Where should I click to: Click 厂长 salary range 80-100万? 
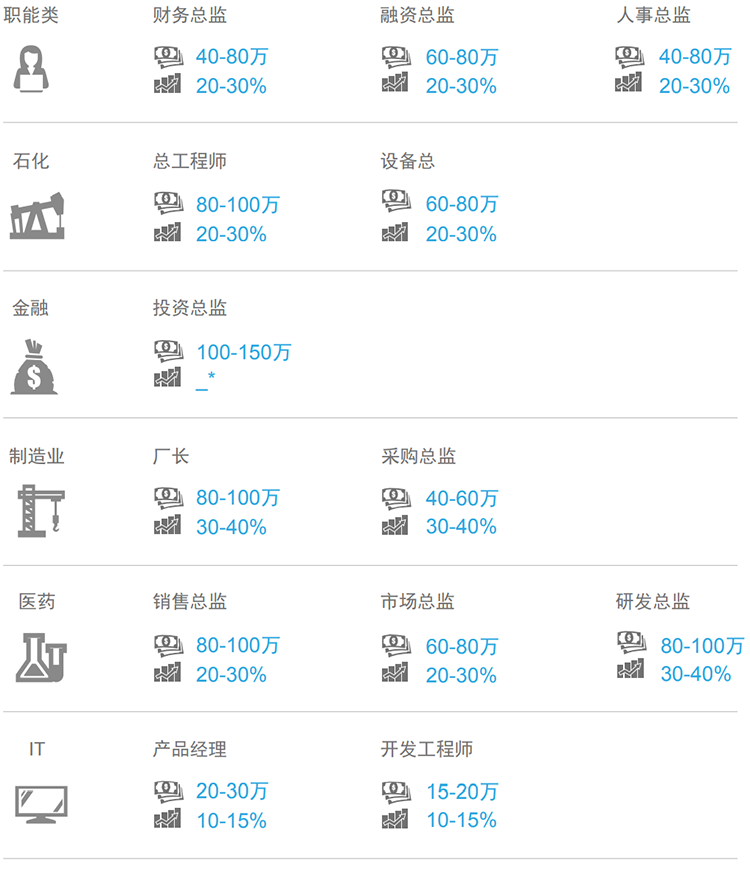click(237, 498)
